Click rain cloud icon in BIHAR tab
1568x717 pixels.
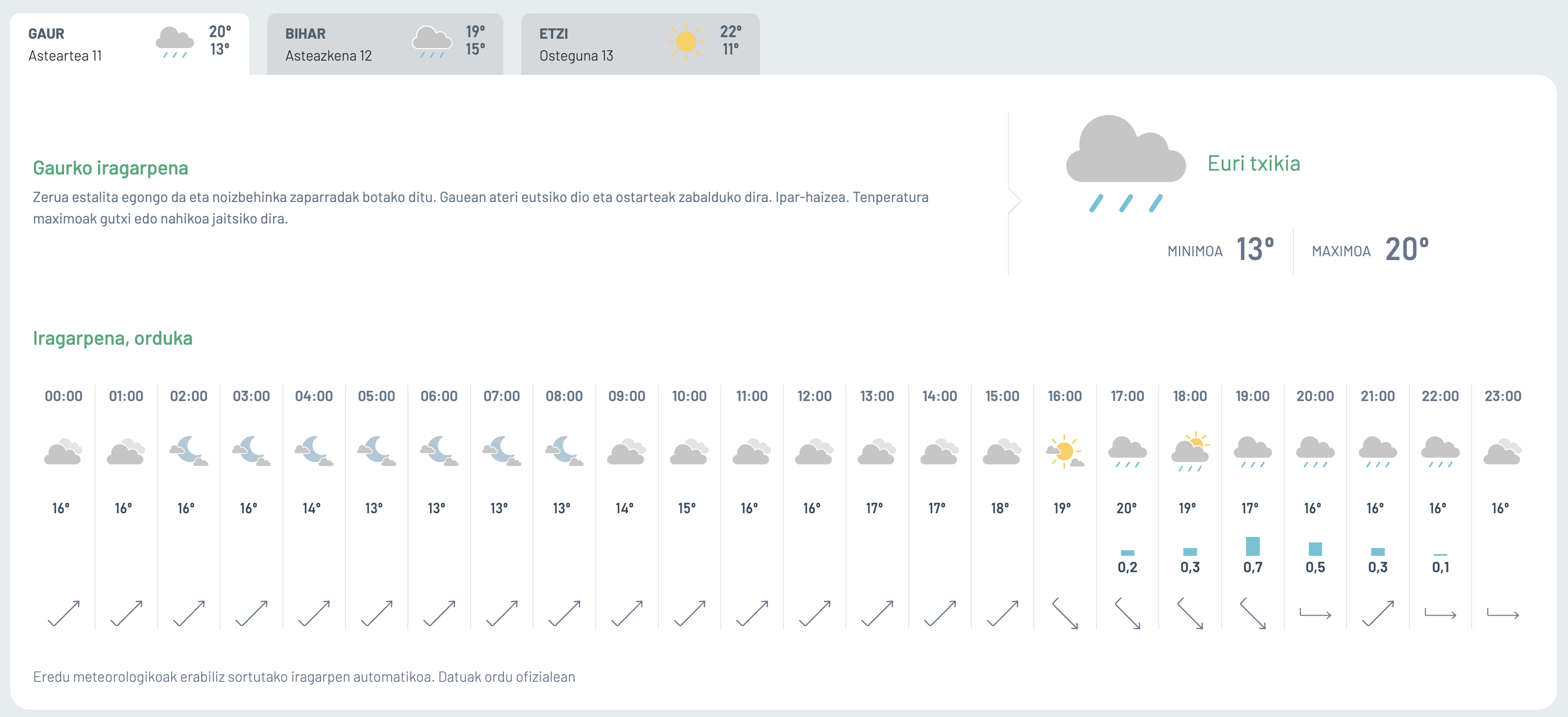pos(432,43)
